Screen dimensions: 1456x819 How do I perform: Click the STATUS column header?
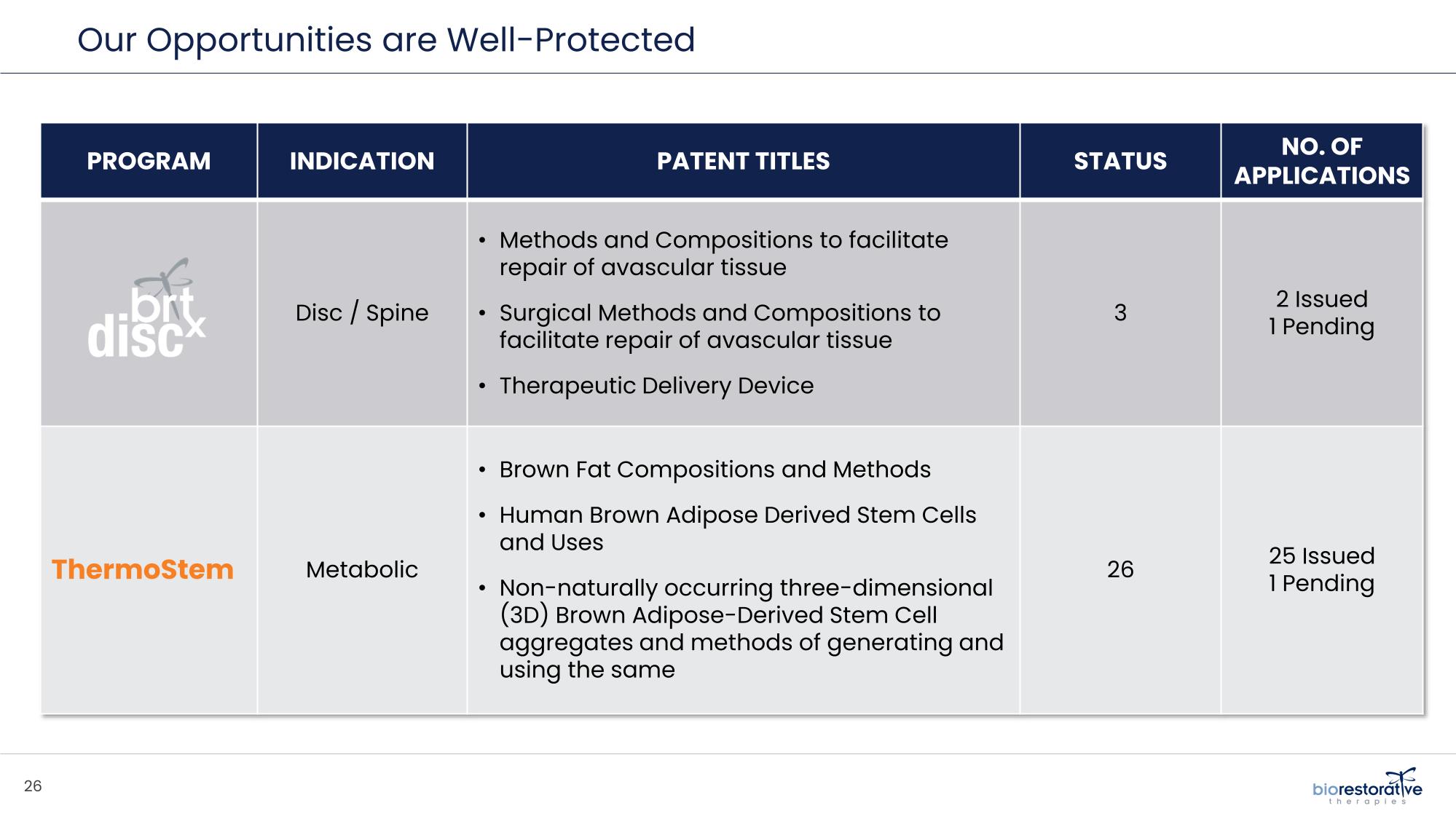[x=1119, y=161]
